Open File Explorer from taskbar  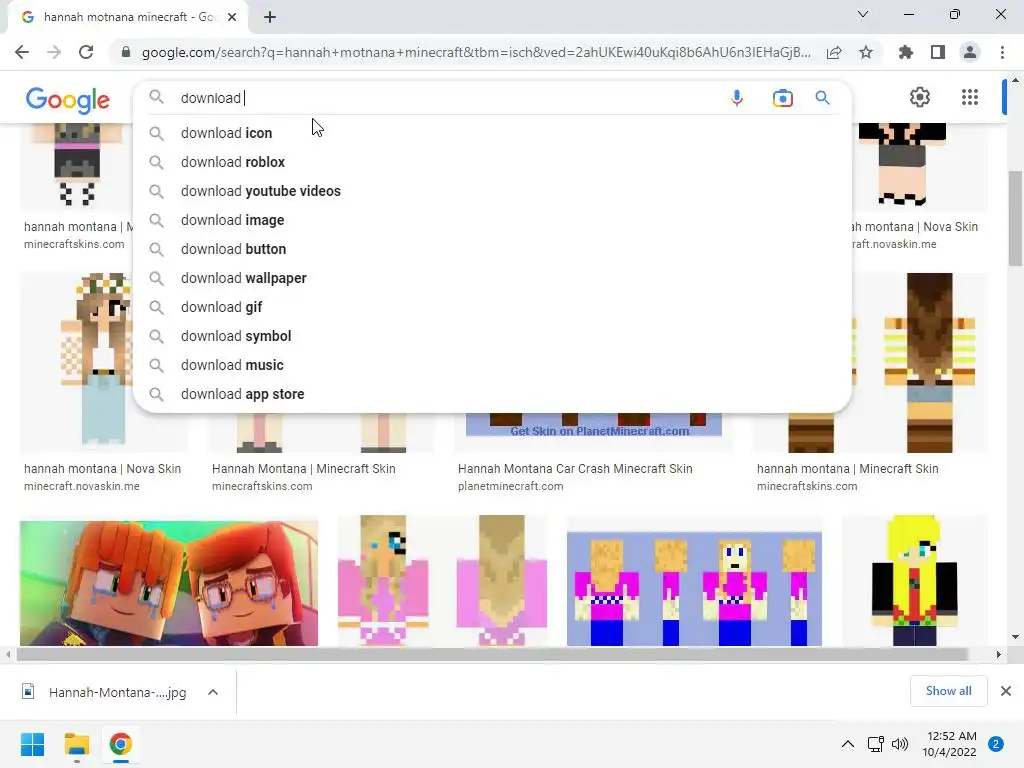click(x=76, y=744)
